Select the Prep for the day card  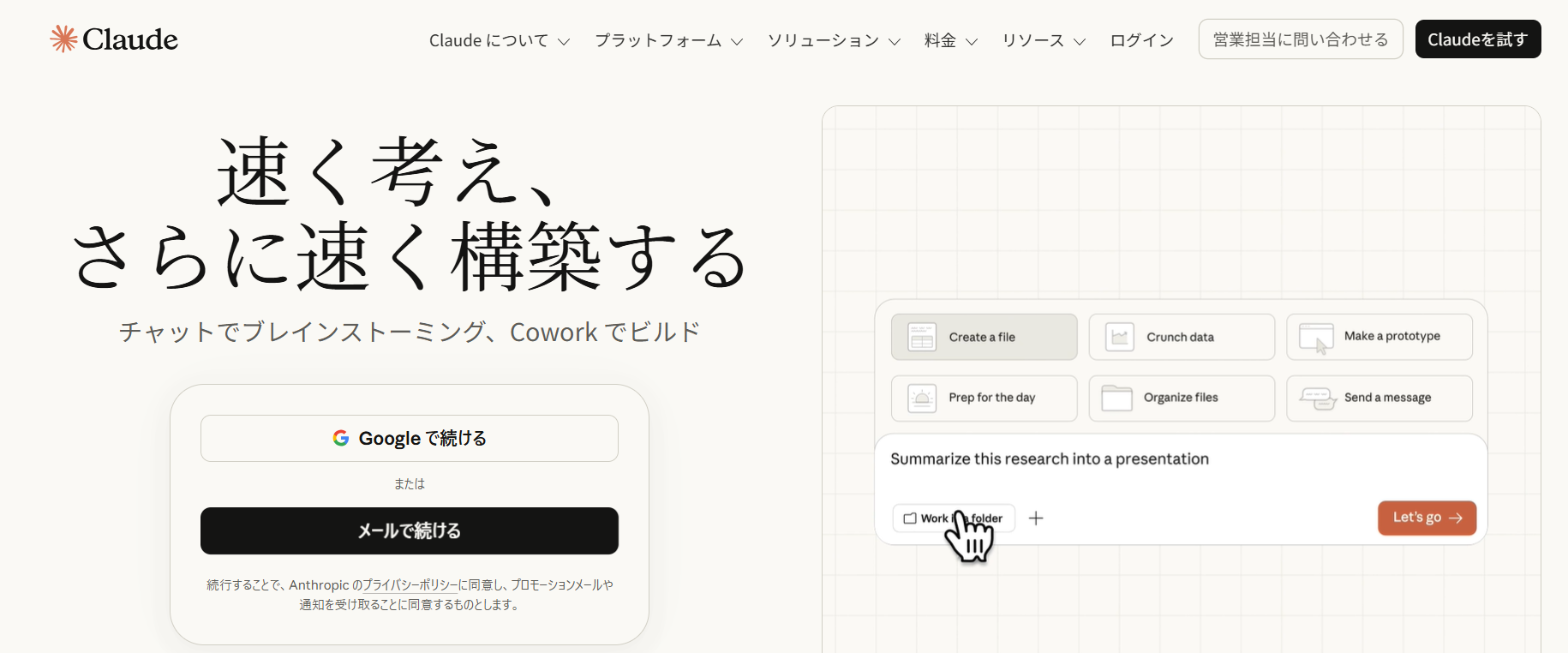(984, 398)
